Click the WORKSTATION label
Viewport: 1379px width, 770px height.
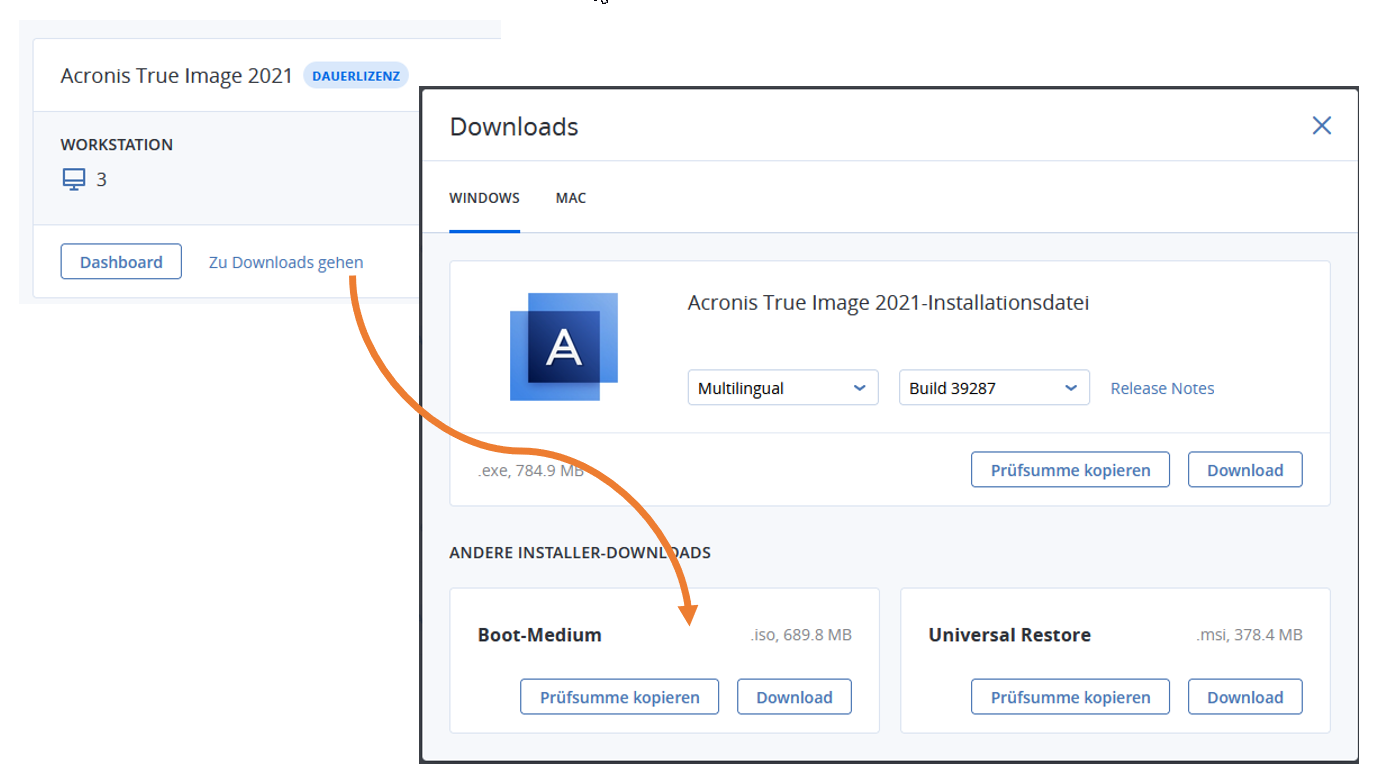(117, 145)
